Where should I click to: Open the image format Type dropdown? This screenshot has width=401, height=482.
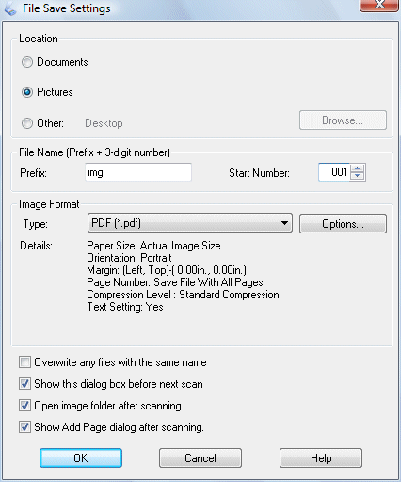[x=190, y=223]
